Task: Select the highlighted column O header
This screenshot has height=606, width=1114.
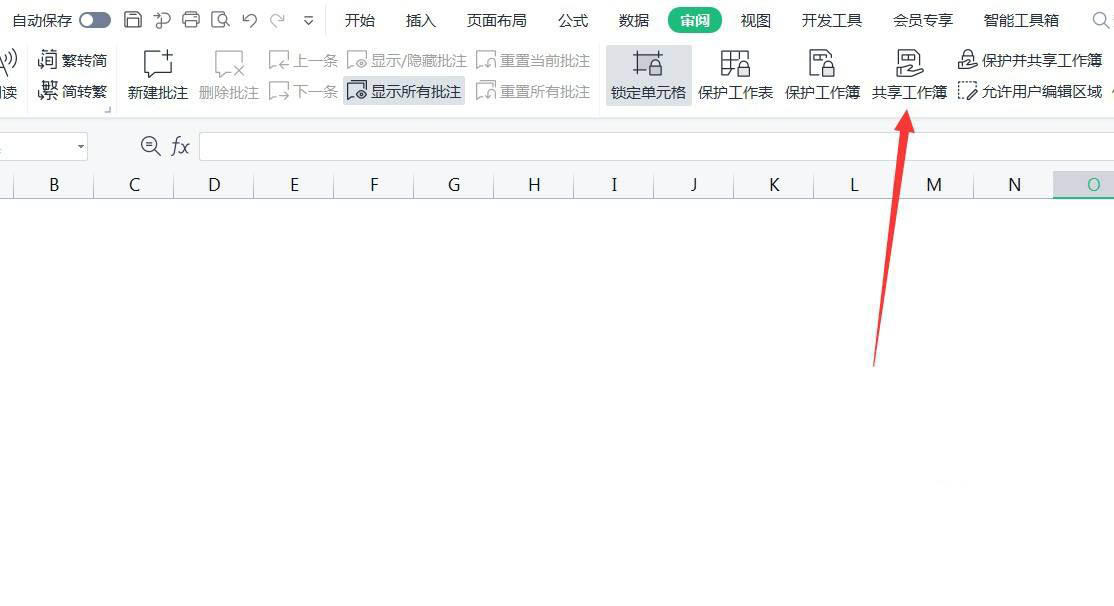Action: [x=1084, y=185]
